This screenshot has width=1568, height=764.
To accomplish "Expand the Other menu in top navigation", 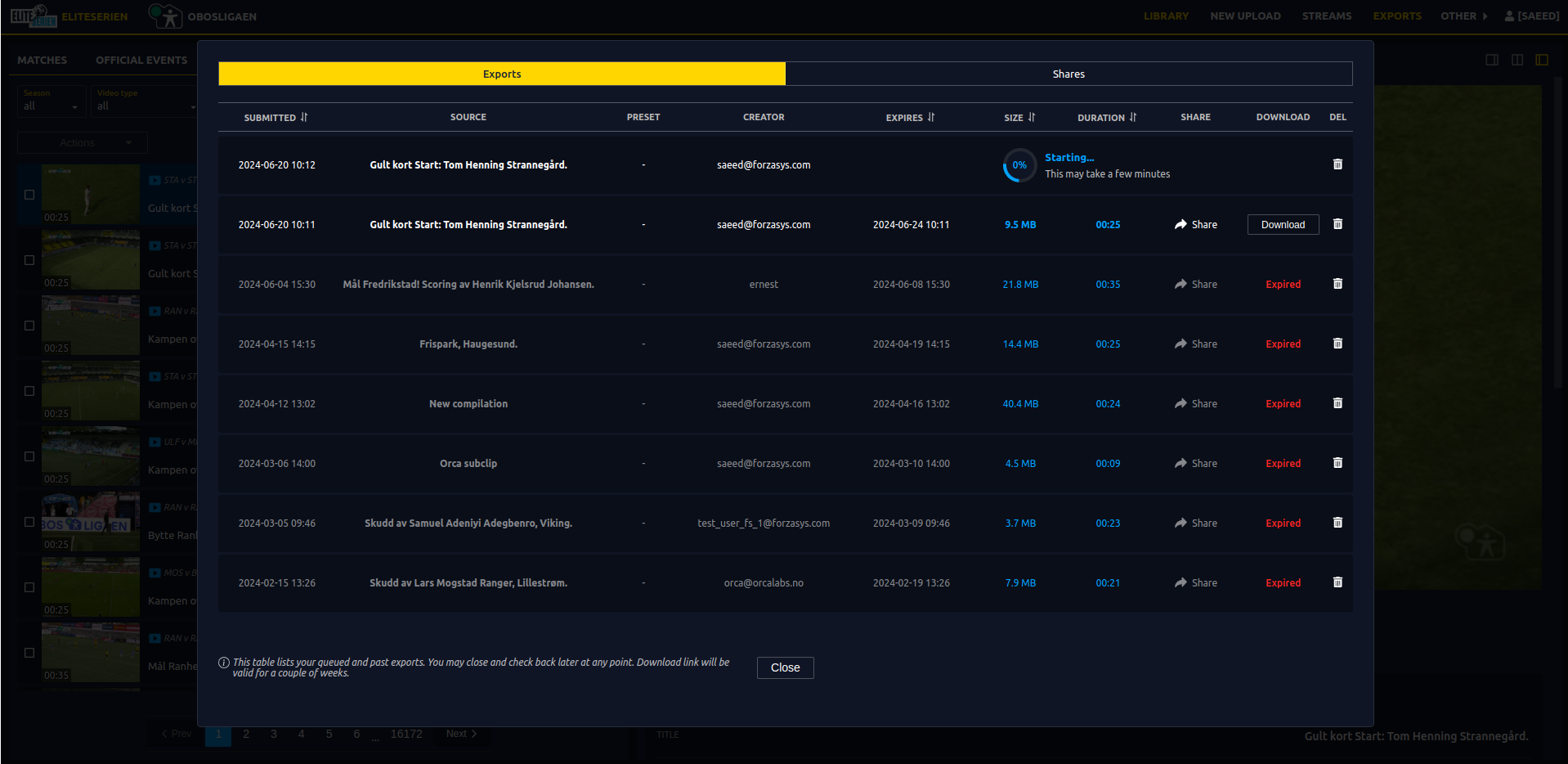I will coord(1463,16).
